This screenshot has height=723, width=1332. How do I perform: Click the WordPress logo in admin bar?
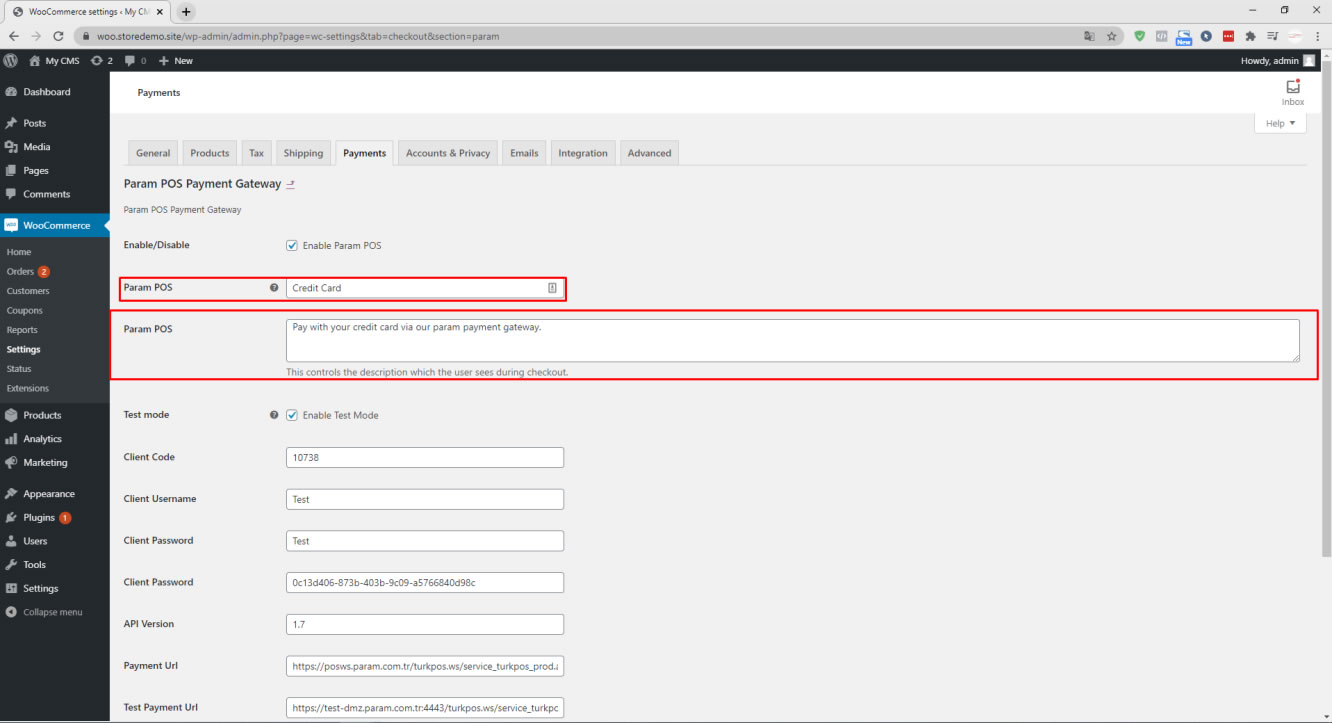pyautogui.click(x=10, y=61)
